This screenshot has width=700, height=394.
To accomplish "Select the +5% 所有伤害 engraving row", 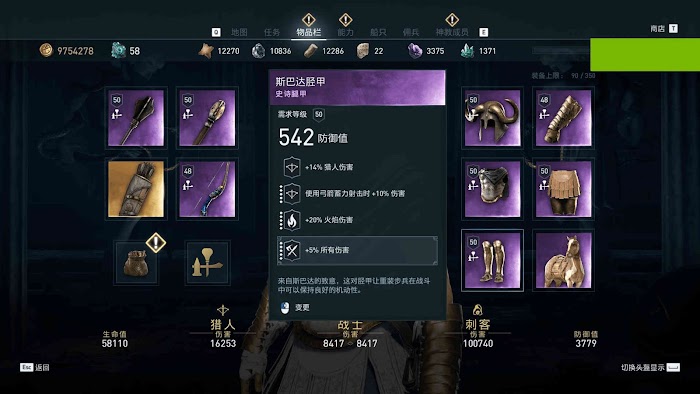I will click(357, 250).
